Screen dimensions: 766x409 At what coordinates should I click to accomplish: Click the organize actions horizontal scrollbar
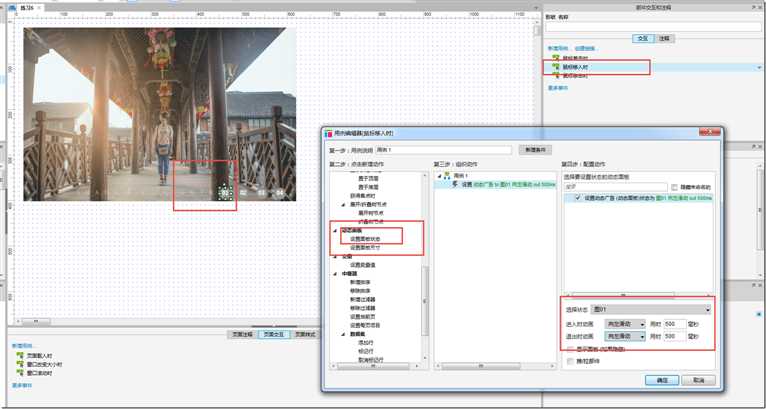point(481,366)
